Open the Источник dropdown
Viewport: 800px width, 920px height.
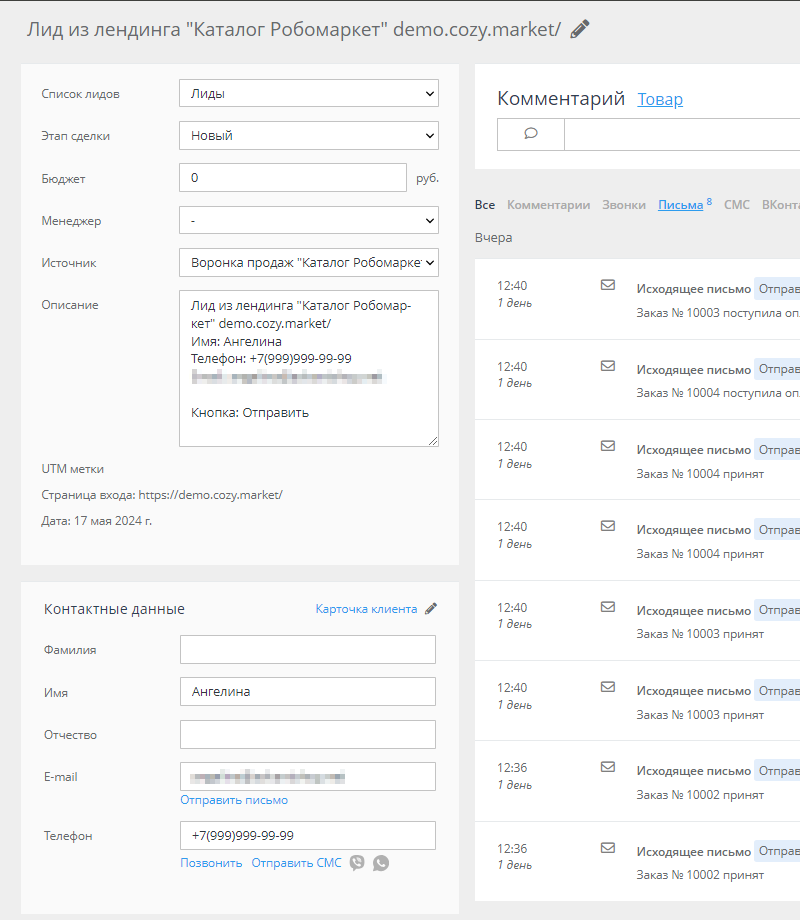309,263
